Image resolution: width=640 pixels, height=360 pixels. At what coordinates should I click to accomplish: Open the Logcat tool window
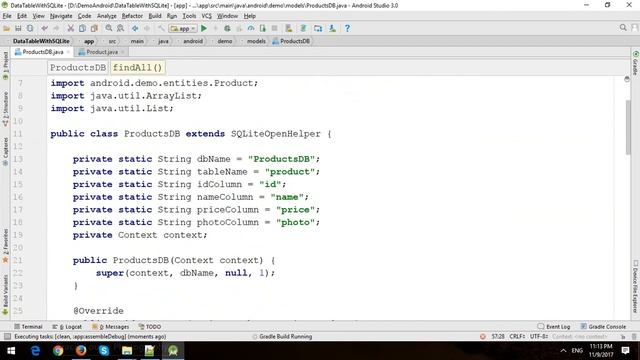(67, 327)
